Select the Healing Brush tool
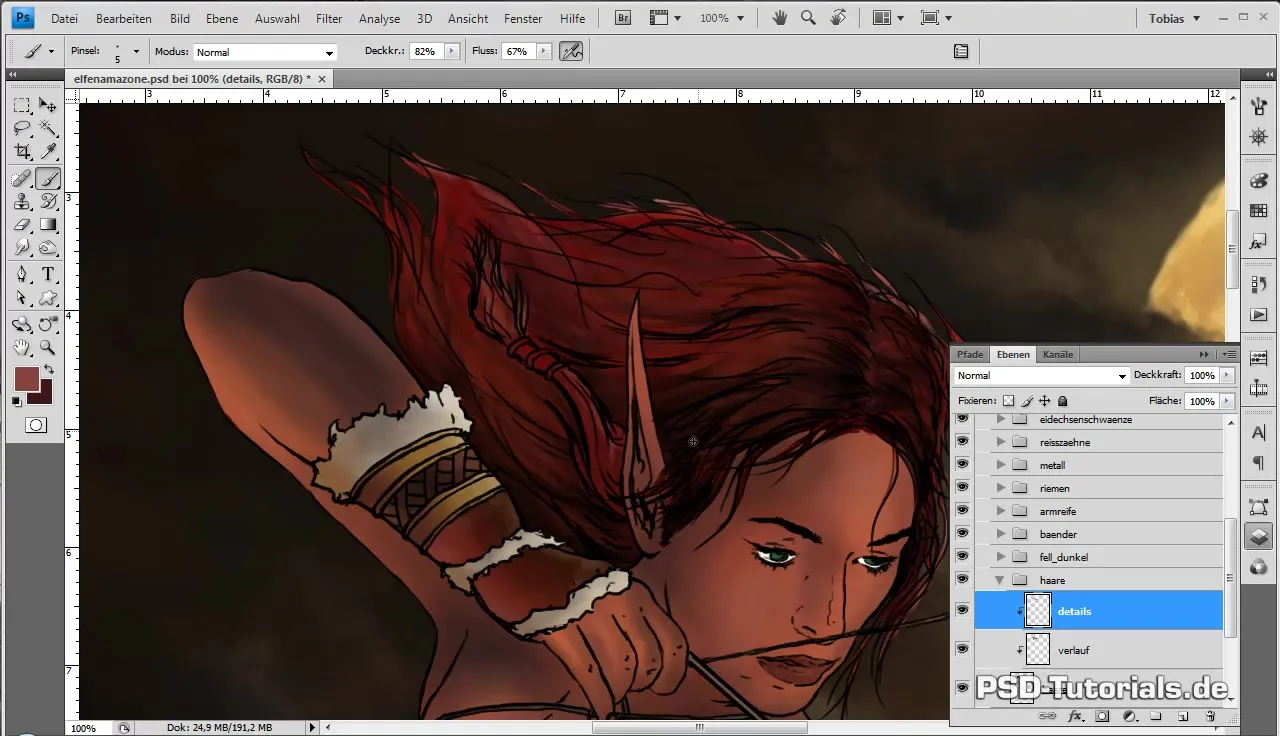The image size is (1280, 736). click(22, 179)
